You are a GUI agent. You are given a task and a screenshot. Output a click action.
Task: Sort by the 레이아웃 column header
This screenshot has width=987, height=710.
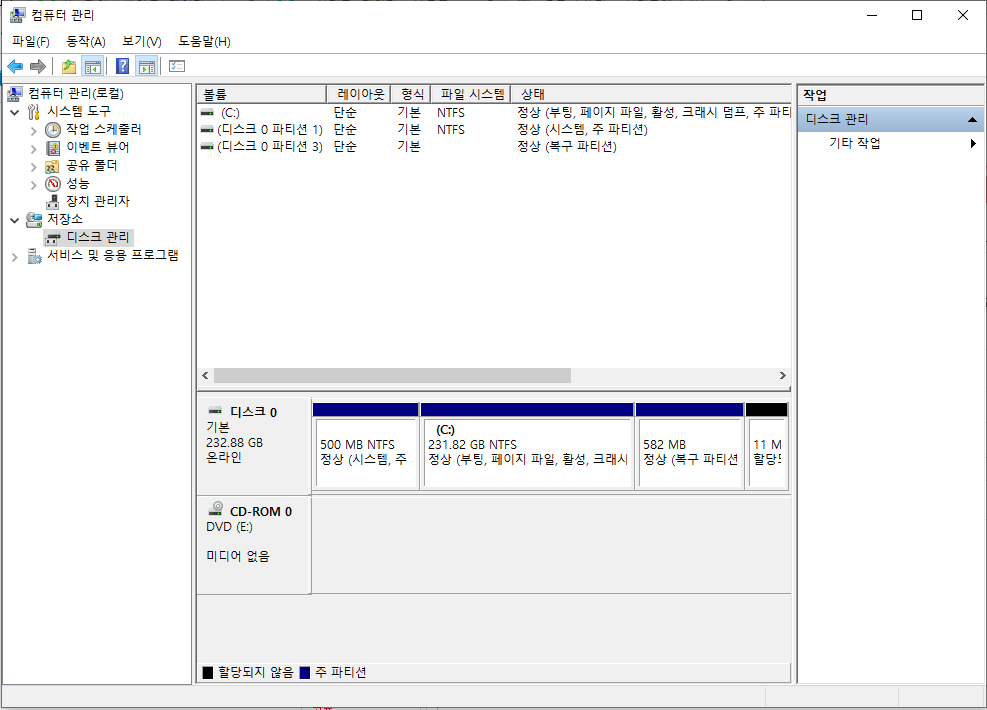point(359,94)
